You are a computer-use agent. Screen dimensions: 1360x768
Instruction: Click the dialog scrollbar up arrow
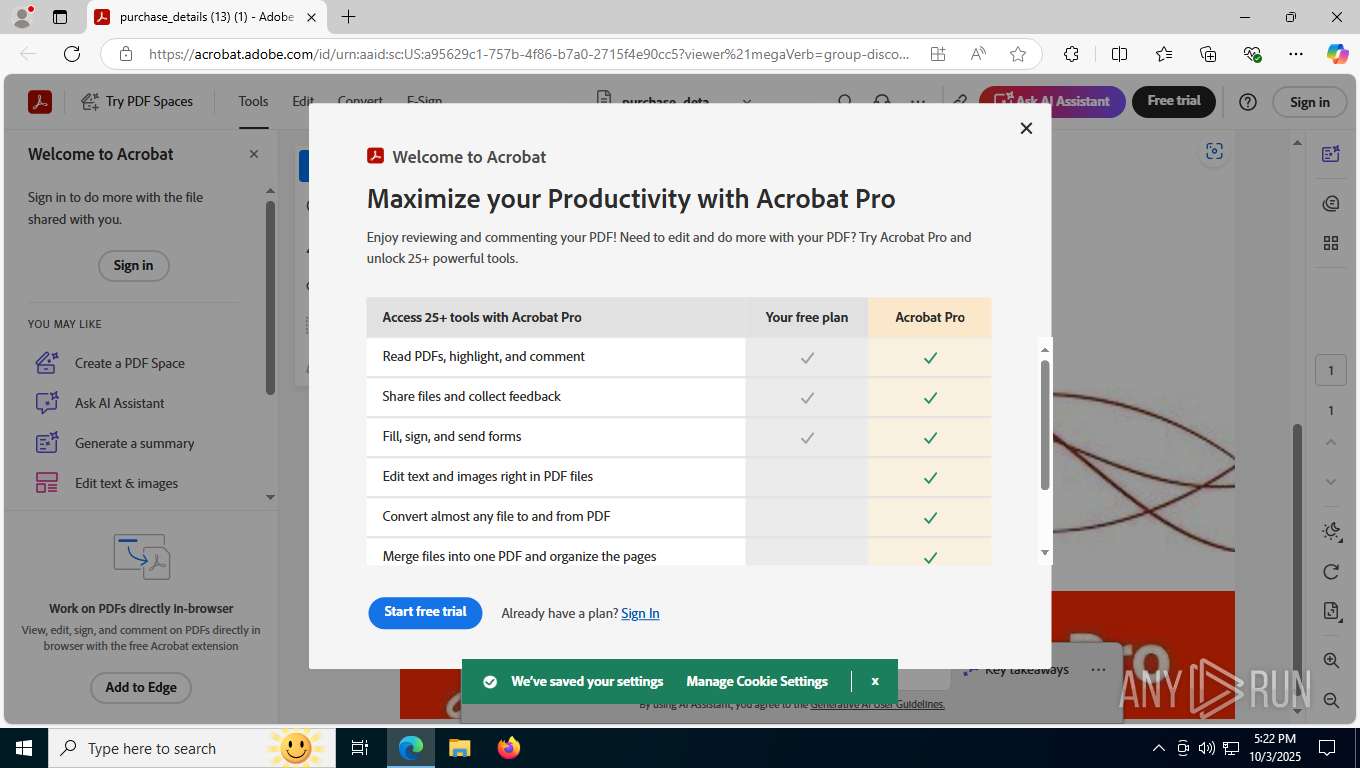1045,350
